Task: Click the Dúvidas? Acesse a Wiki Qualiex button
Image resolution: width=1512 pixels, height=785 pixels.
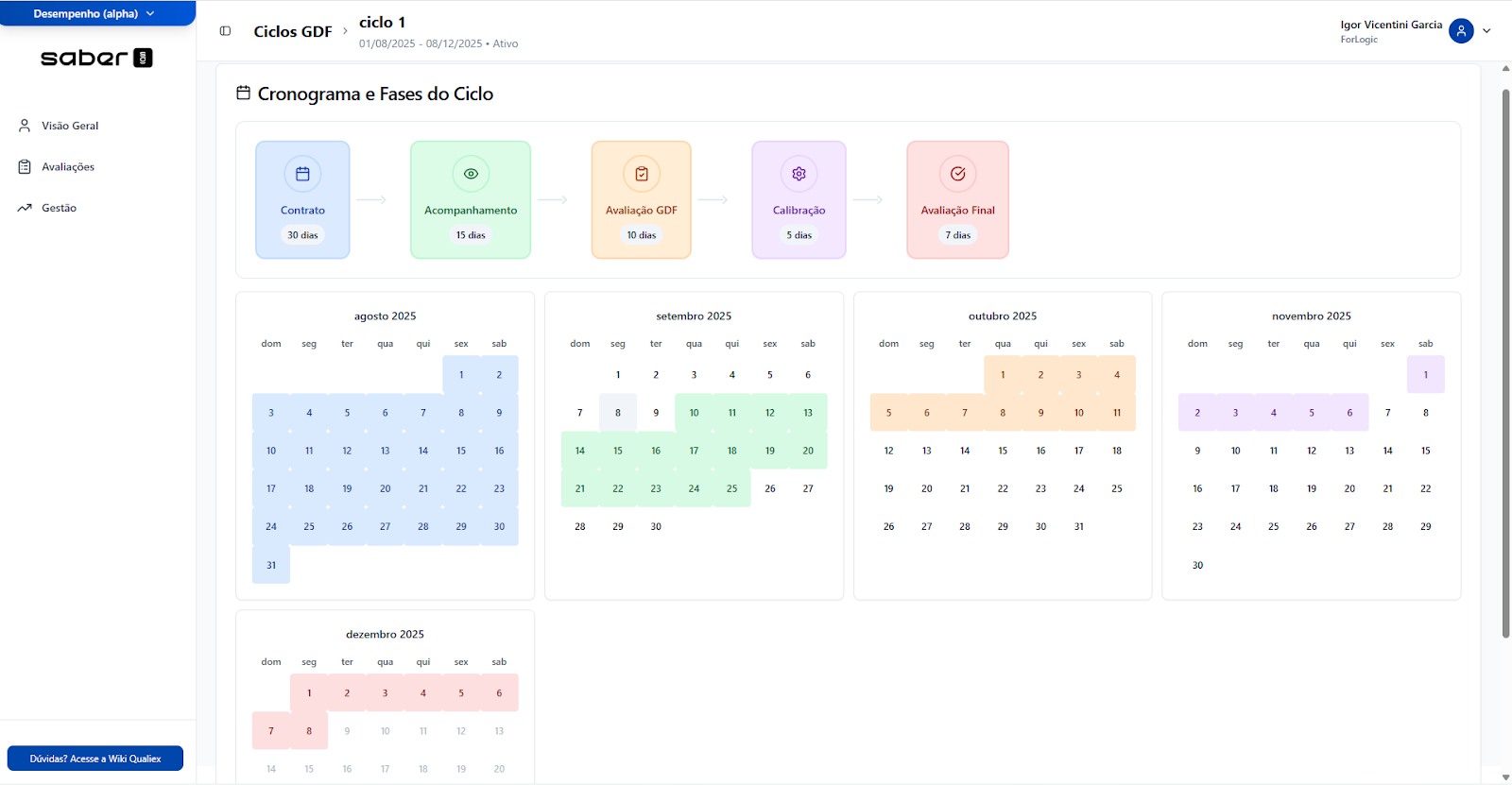Action: pos(95,759)
